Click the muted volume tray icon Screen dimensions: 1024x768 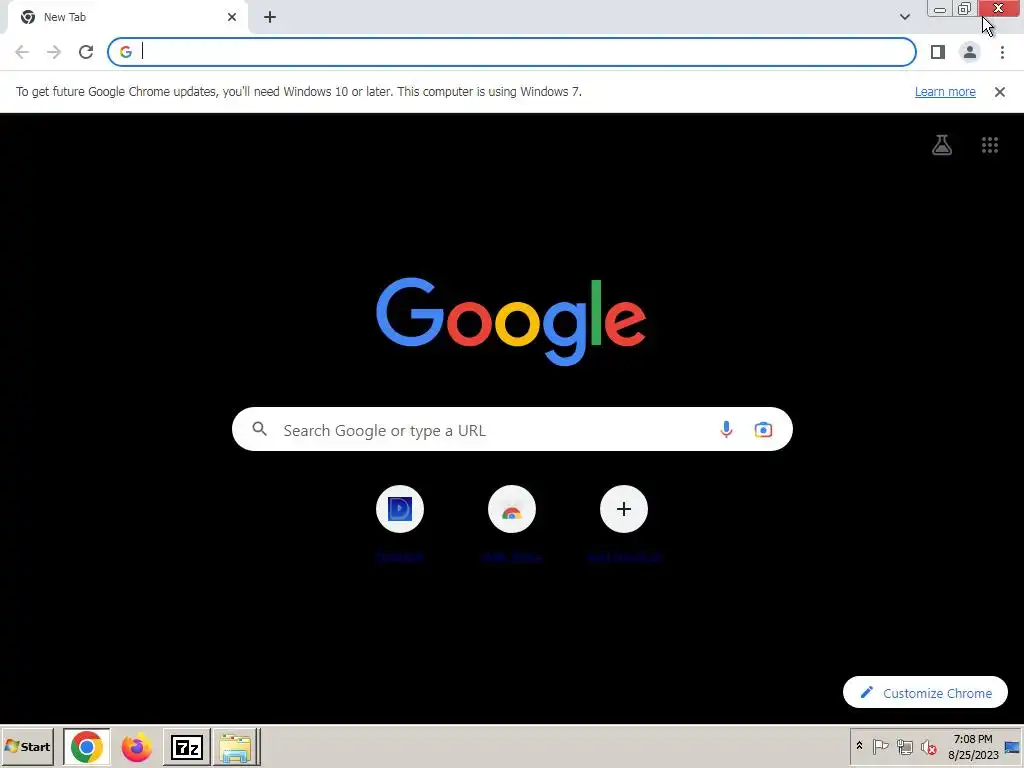(x=928, y=746)
